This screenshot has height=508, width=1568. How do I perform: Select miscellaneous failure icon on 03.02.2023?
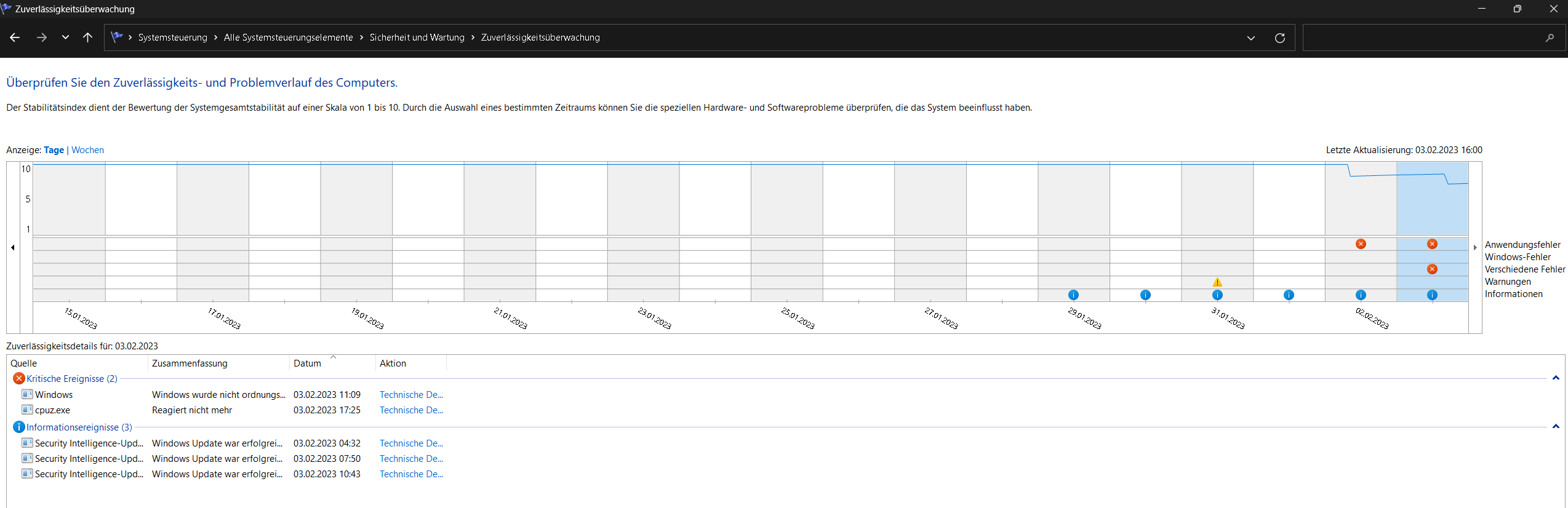click(1432, 269)
